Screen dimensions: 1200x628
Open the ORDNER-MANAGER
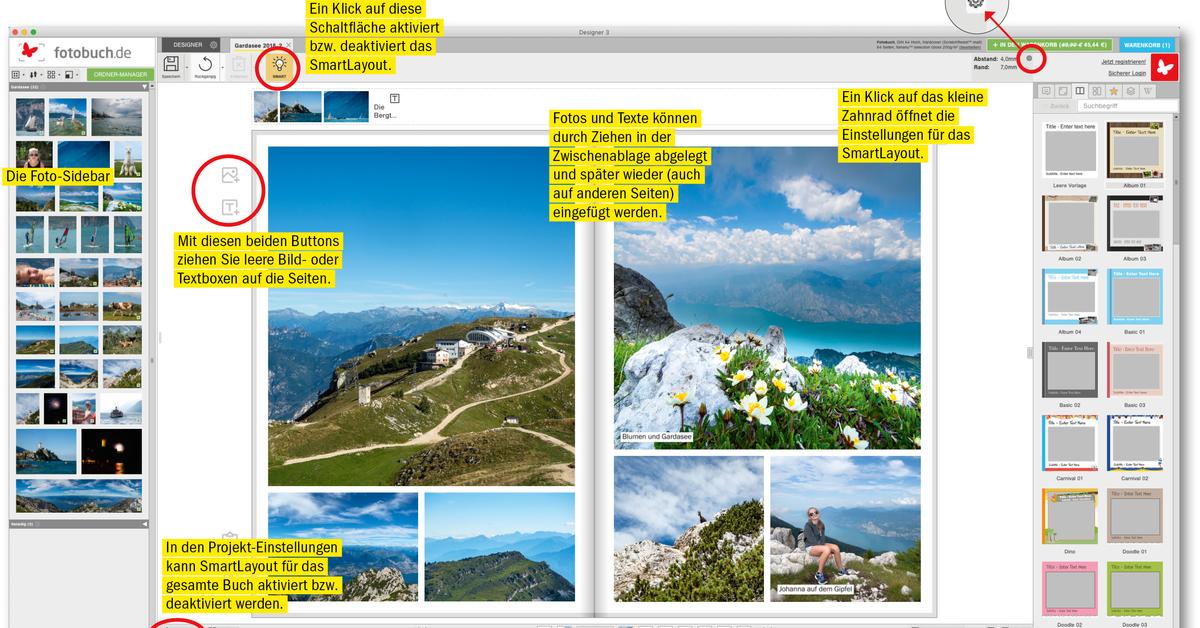118,75
